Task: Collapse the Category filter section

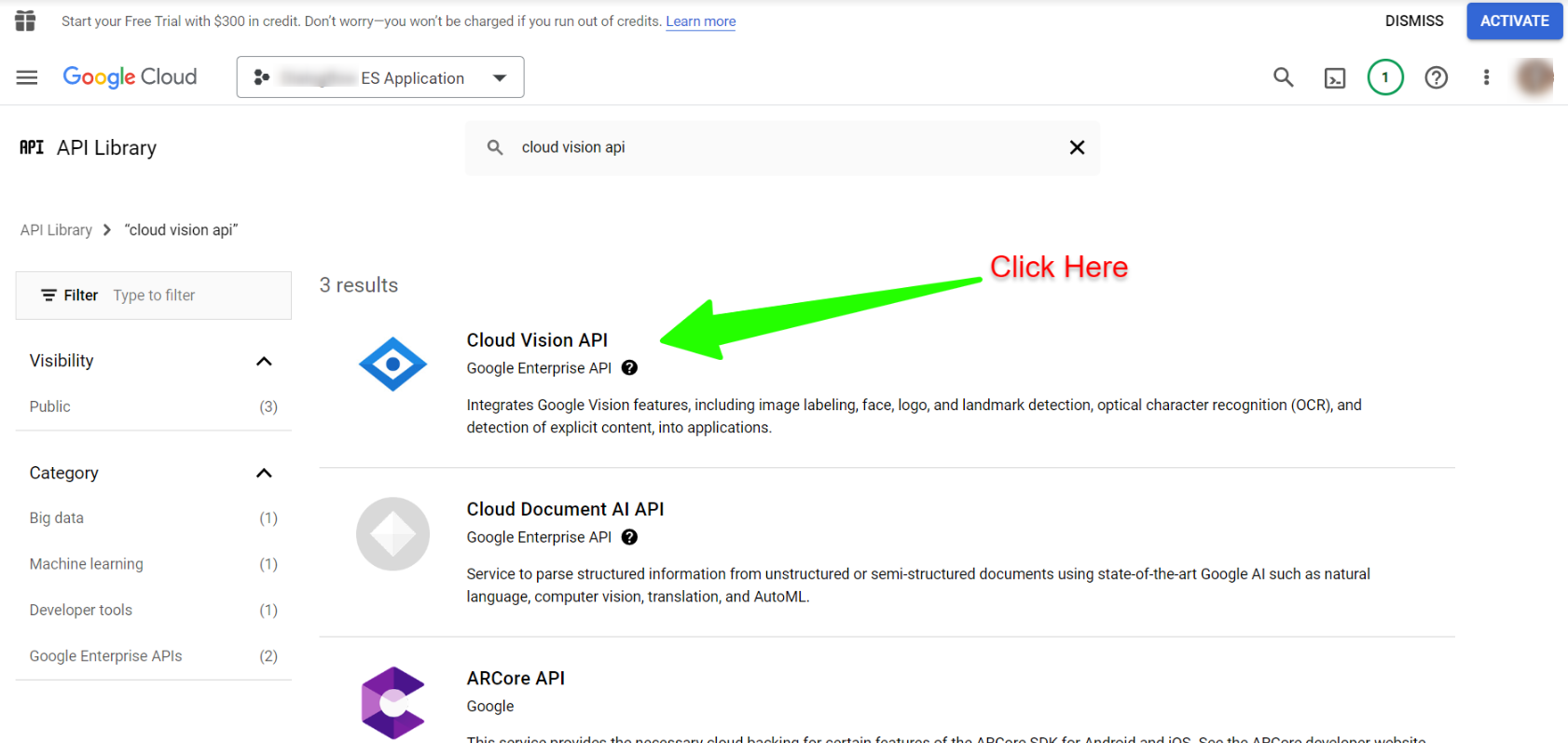Action: click(264, 473)
